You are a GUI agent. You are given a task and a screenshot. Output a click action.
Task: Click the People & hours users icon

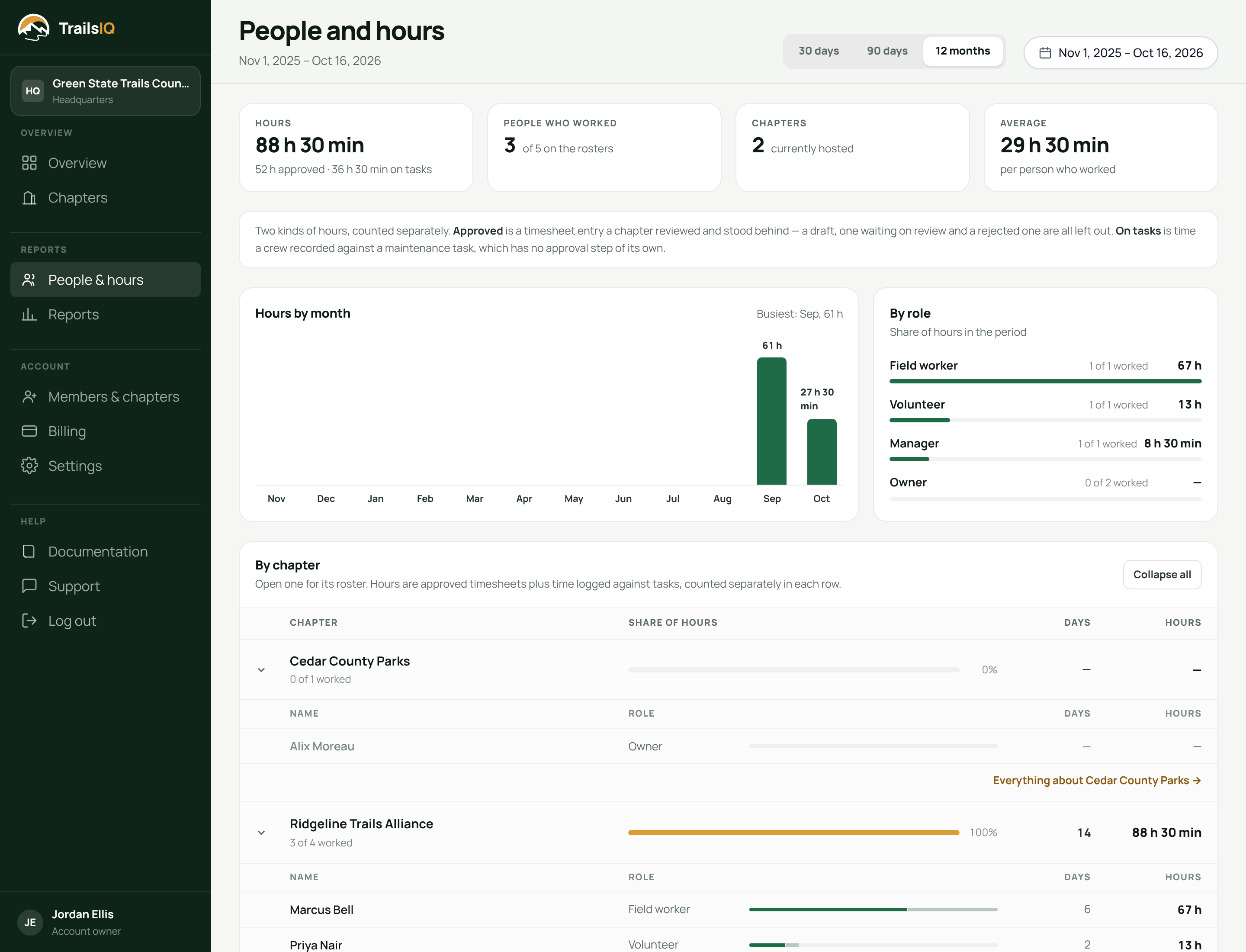click(x=29, y=280)
